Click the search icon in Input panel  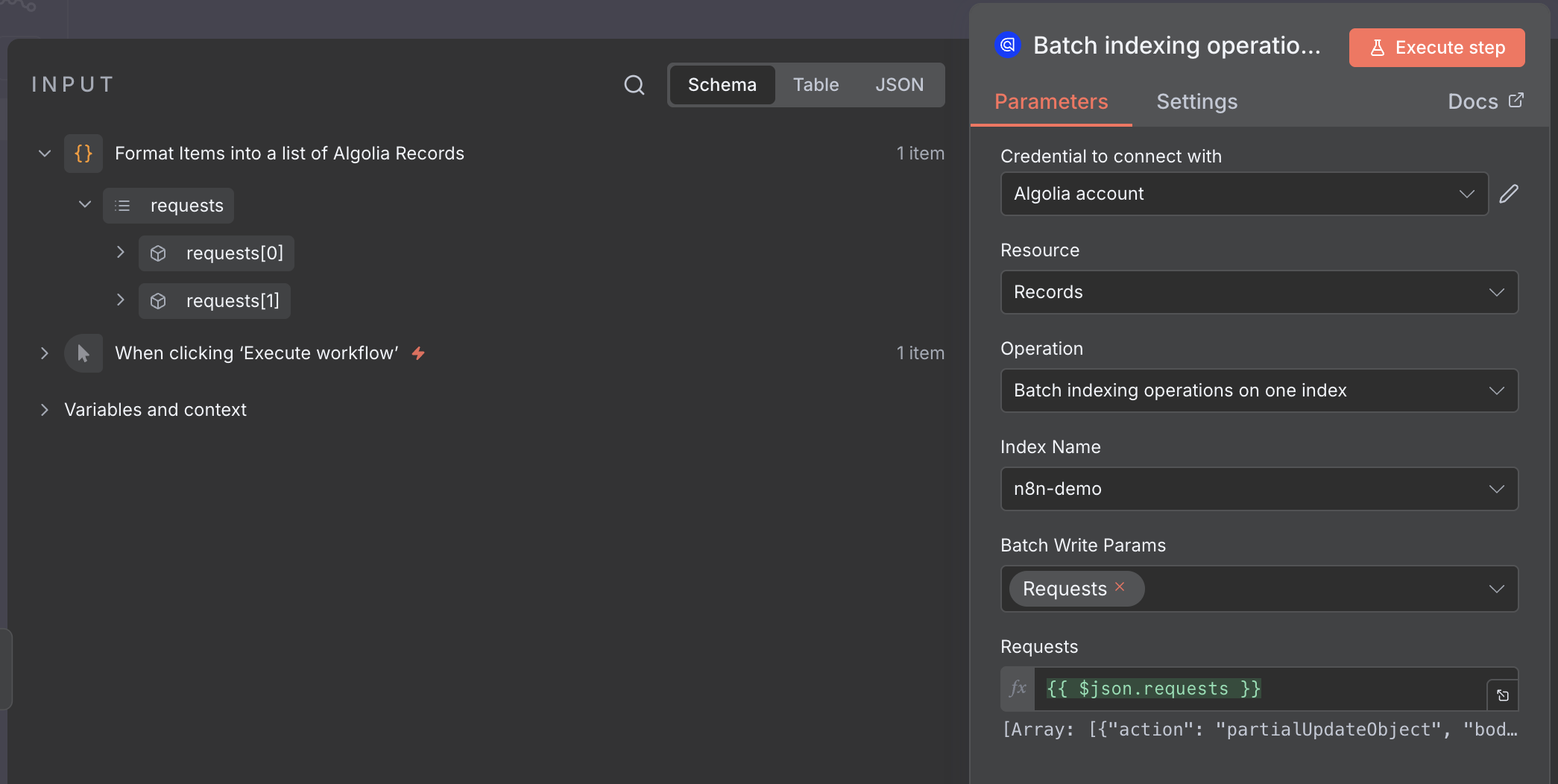634,85
